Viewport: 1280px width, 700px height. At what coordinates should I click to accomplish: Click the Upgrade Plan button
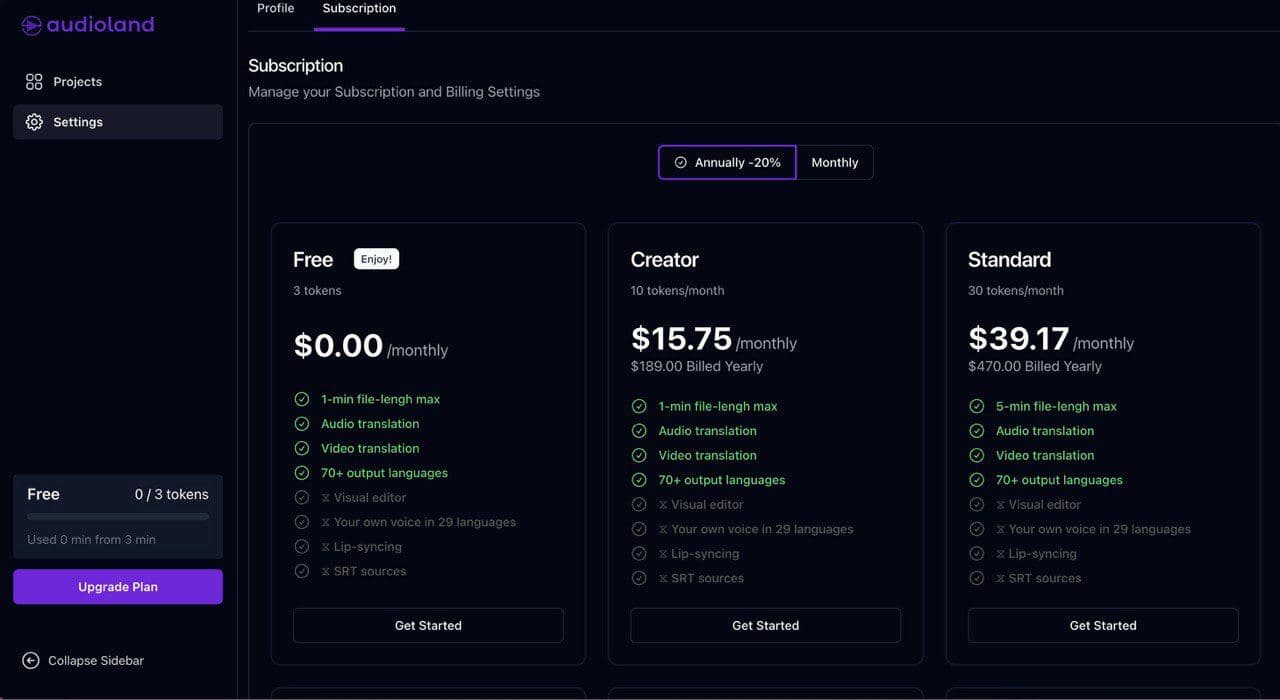118,587
